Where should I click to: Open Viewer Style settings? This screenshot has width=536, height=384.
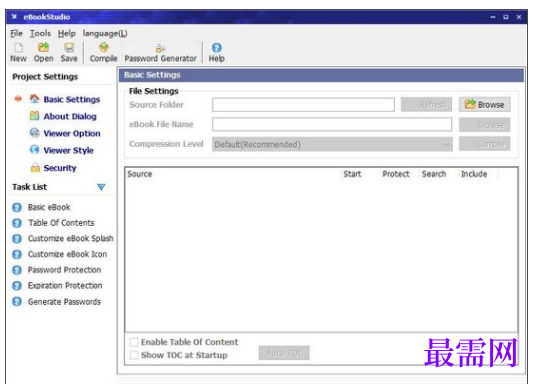tap(68, 150)
